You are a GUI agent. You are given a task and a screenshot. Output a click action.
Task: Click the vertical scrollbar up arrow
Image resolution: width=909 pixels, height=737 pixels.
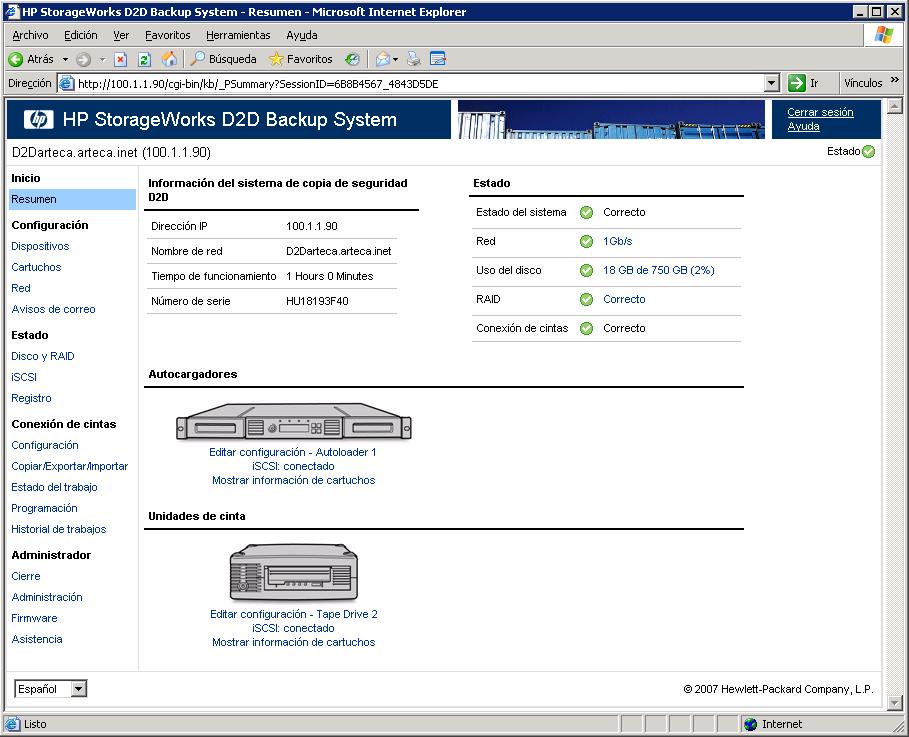pyautogui.click(x=895, y=106)
